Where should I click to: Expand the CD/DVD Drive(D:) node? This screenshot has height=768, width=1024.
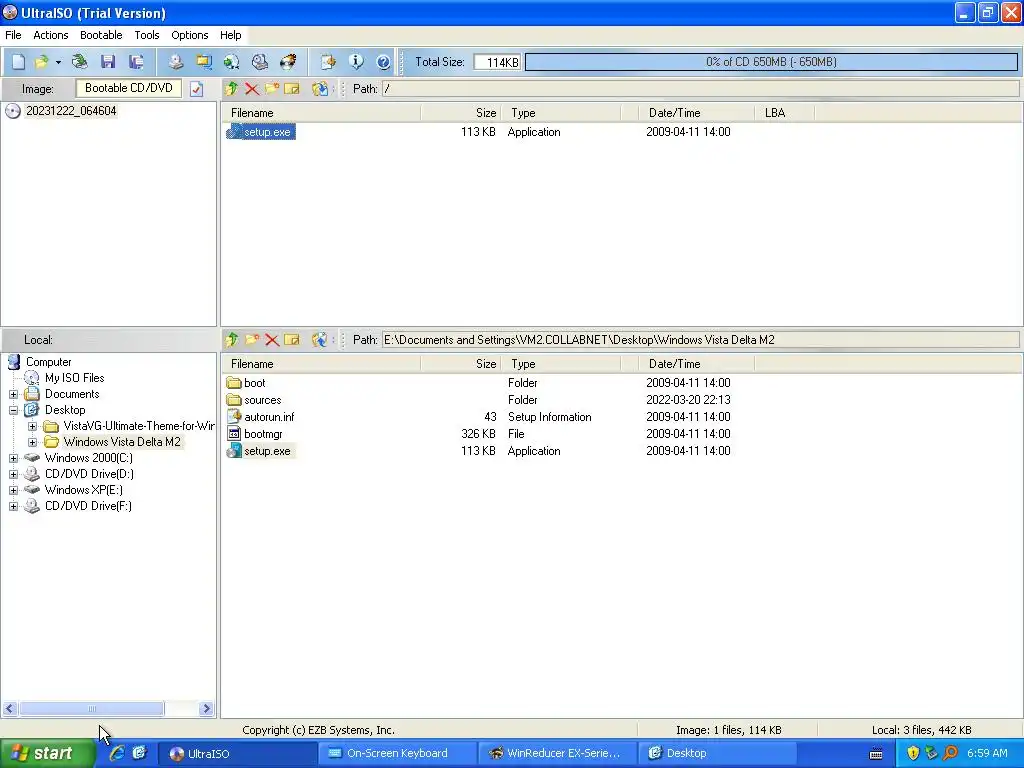14,474
